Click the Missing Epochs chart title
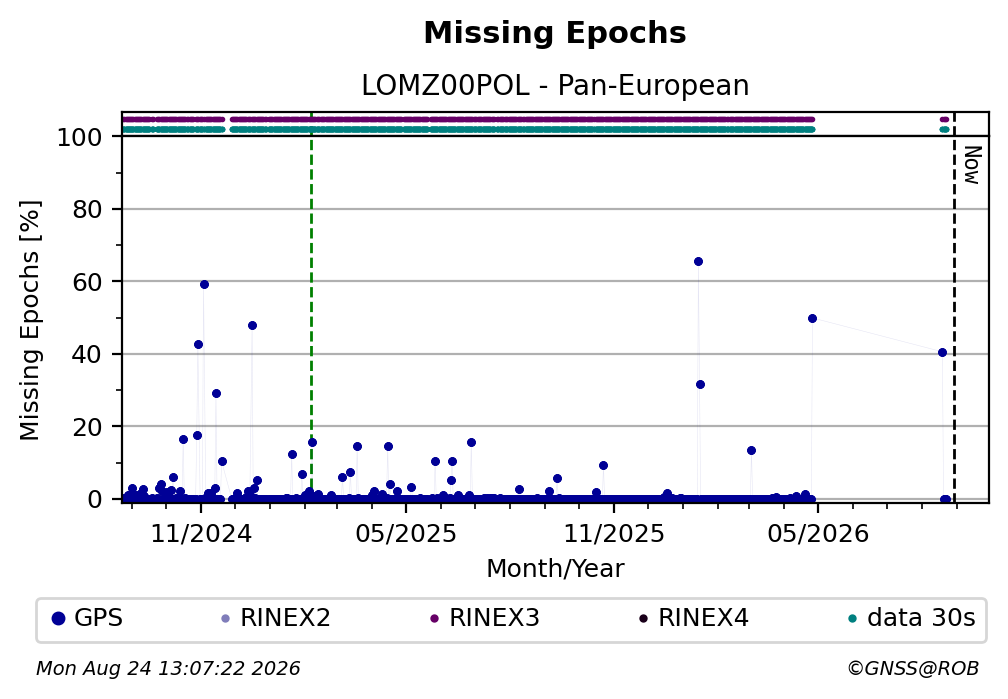The image size is (1008, 699). point(555,33)
